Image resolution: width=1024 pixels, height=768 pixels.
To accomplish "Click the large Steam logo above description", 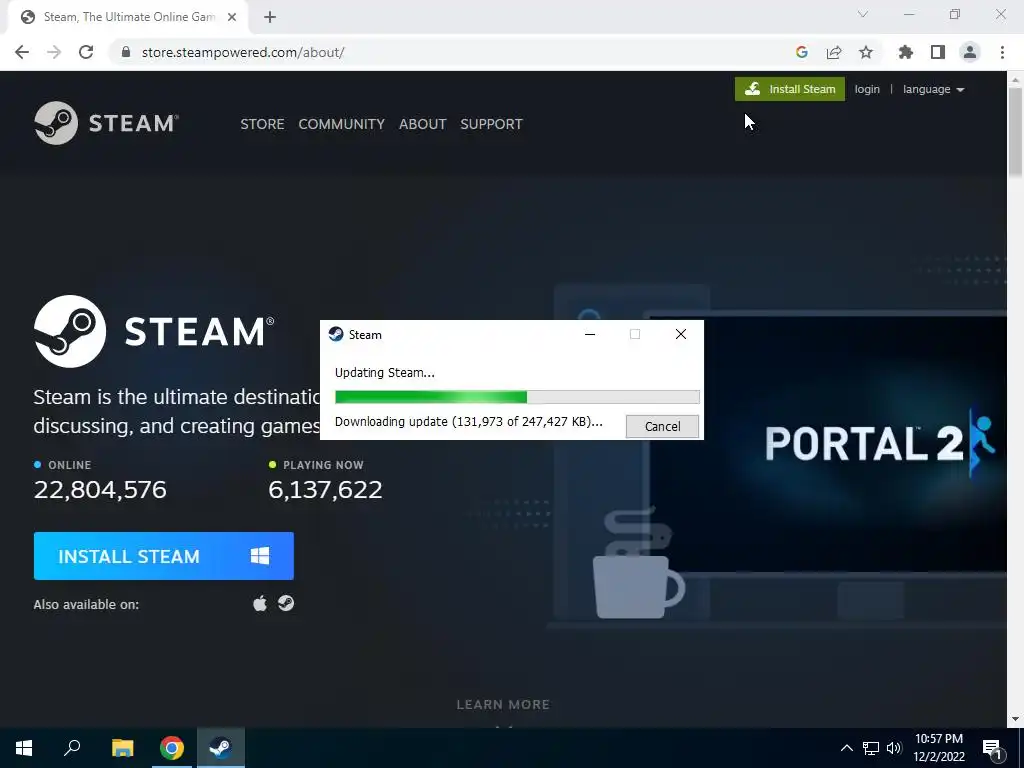I will click(154, 331).
